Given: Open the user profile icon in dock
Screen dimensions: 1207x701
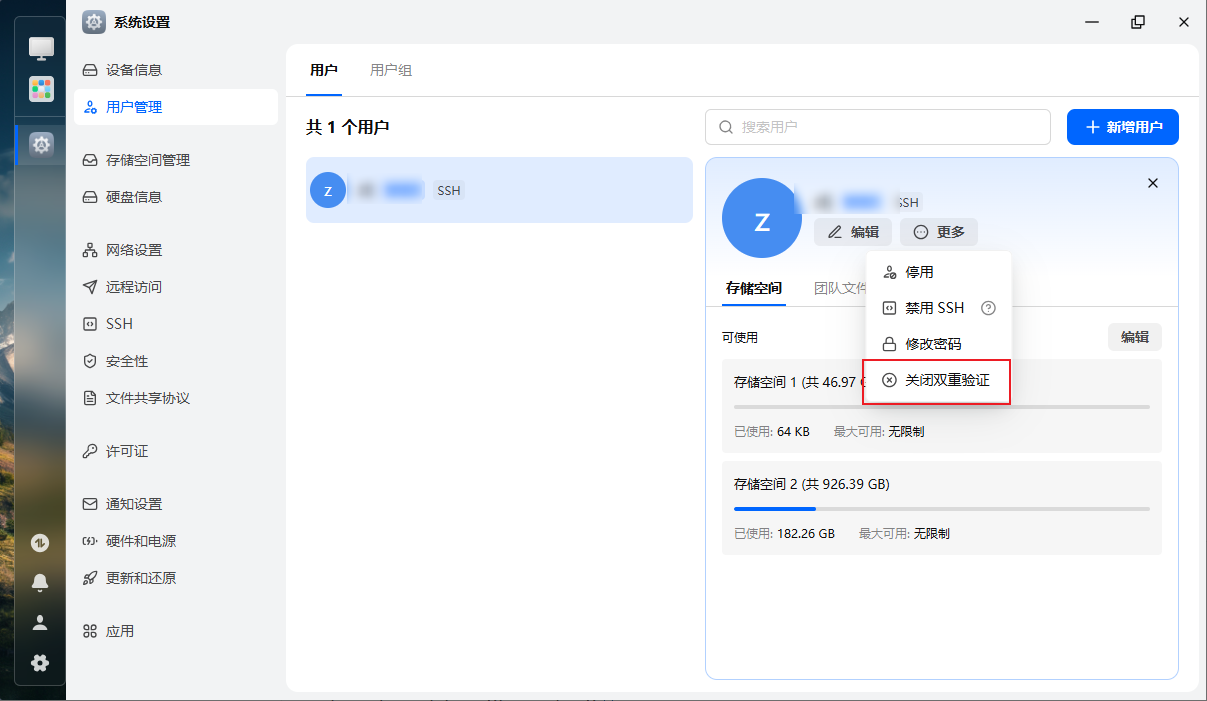Looking at the screenshot, I should coord(40,622).
